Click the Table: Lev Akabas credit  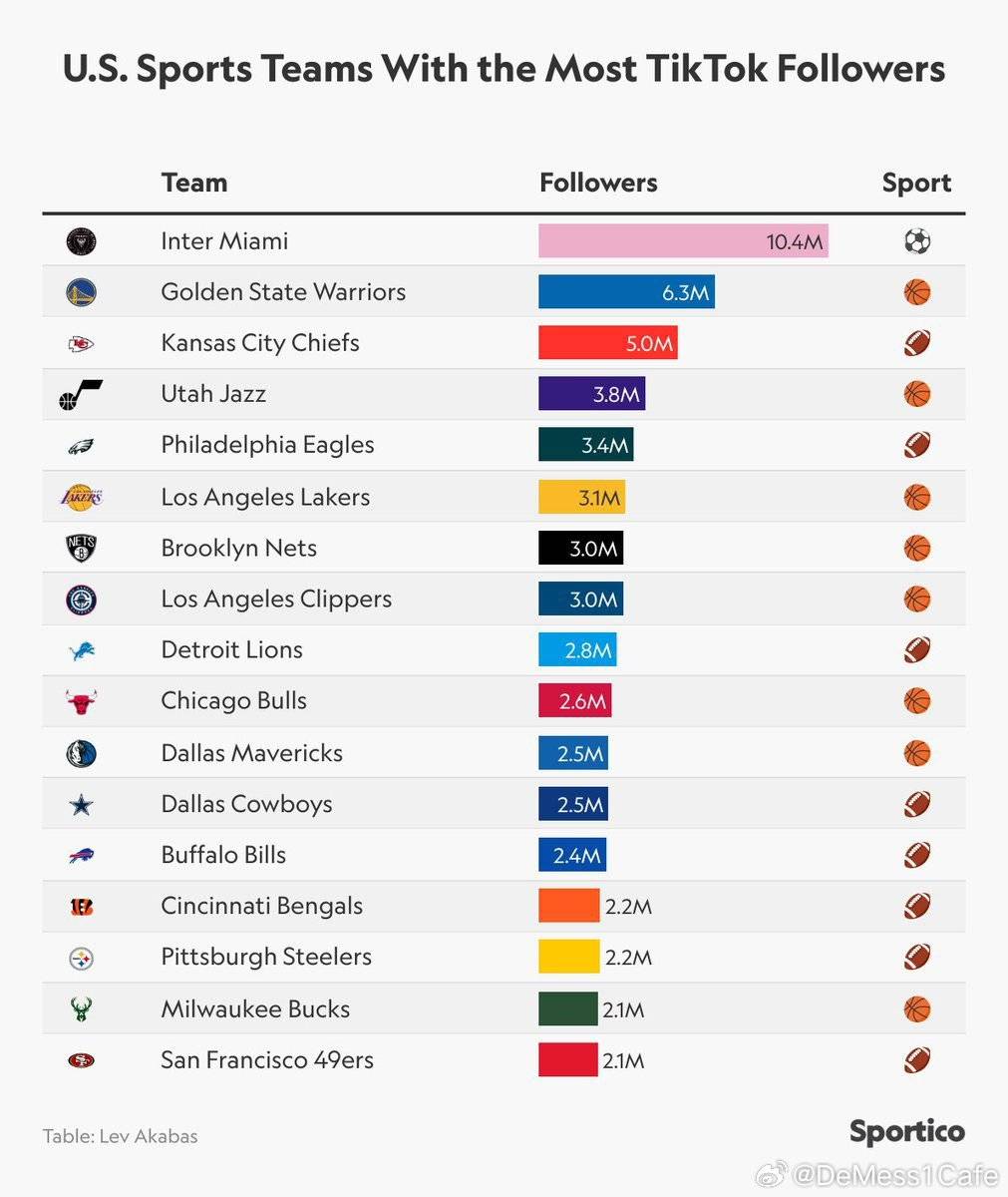pyautogui.click(x=121, y=1136)
